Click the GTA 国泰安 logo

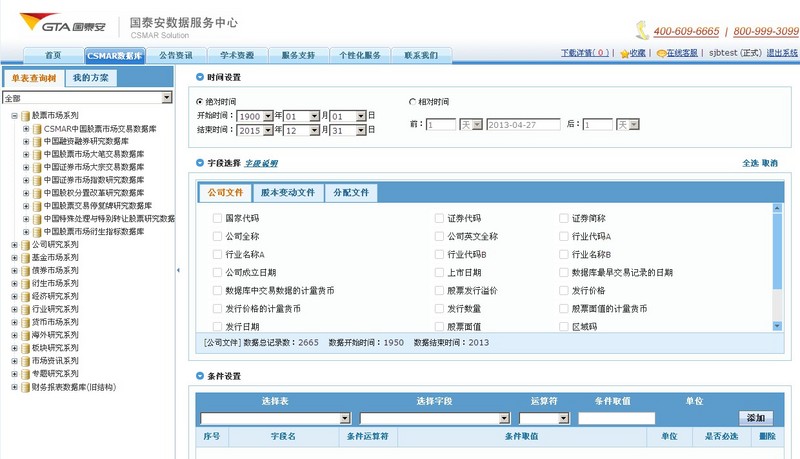point(63,23)
